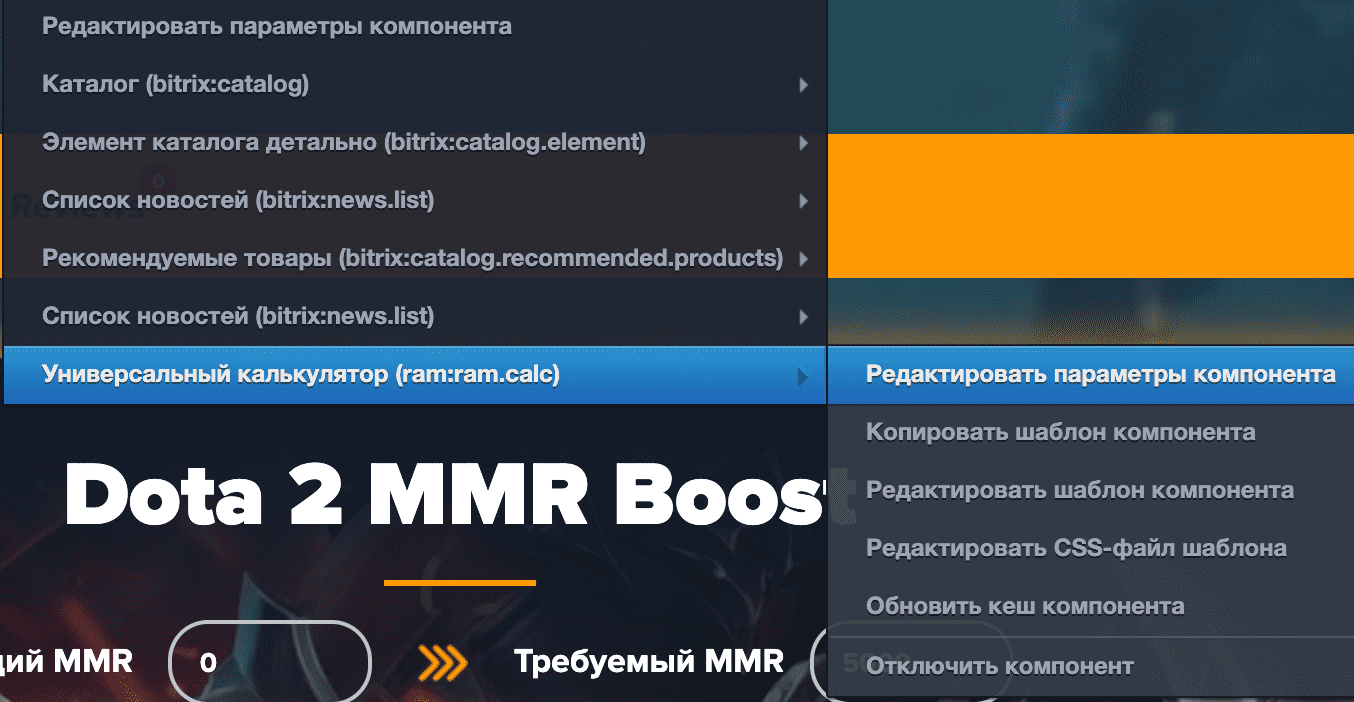
Task: Open top-level 'Редактировать параметры компонента' menu entry
Action: click(415, 27)
